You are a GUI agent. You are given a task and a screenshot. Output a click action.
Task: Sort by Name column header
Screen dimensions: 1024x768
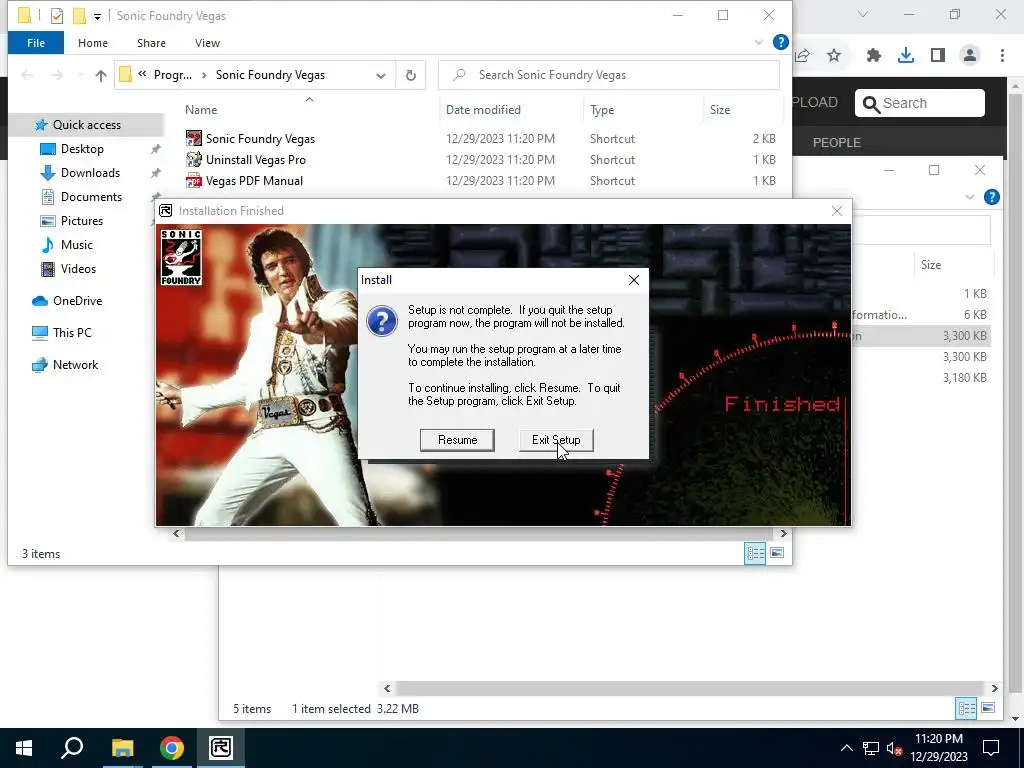tap(201, 110)
